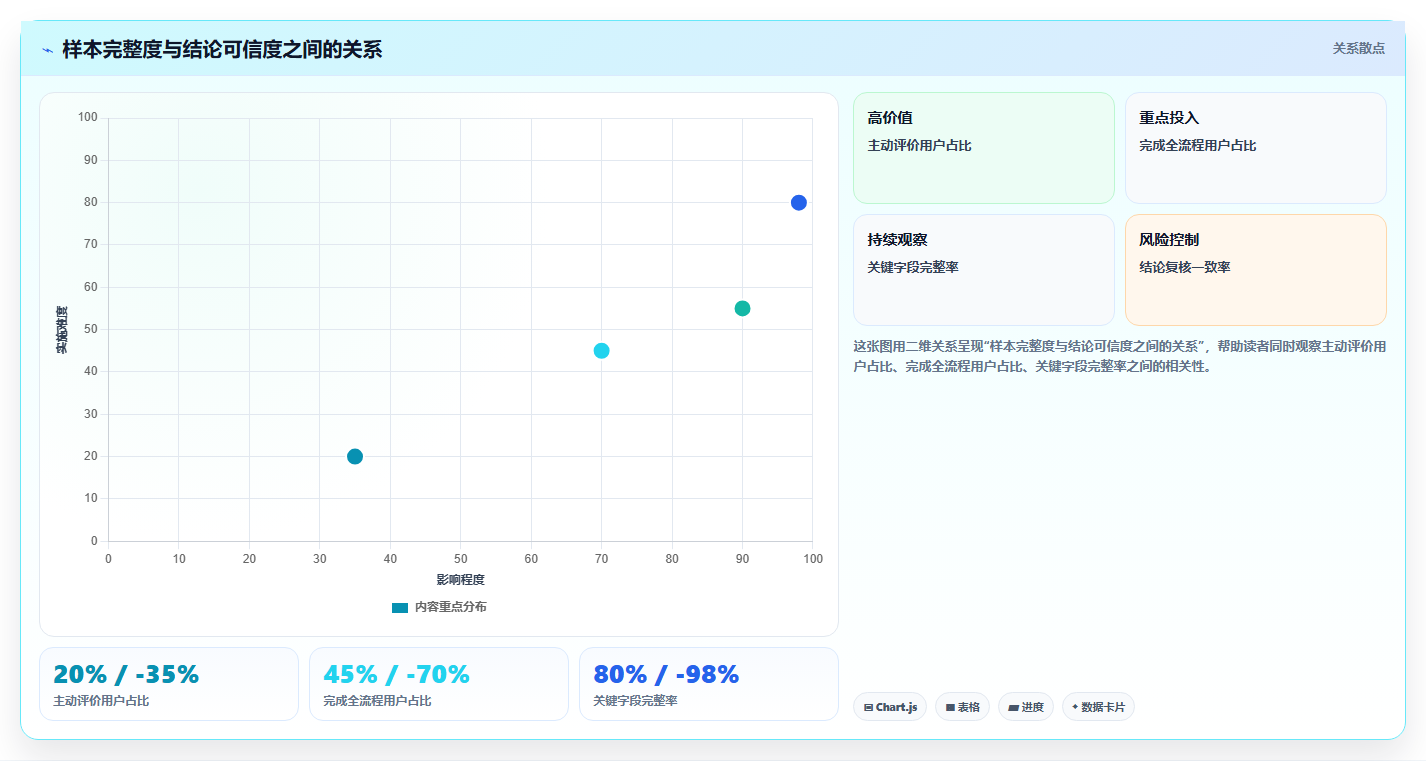Click the y-axis tick label 100
The width and height of the screenshot is (1426, 761).
coord(87,118)
